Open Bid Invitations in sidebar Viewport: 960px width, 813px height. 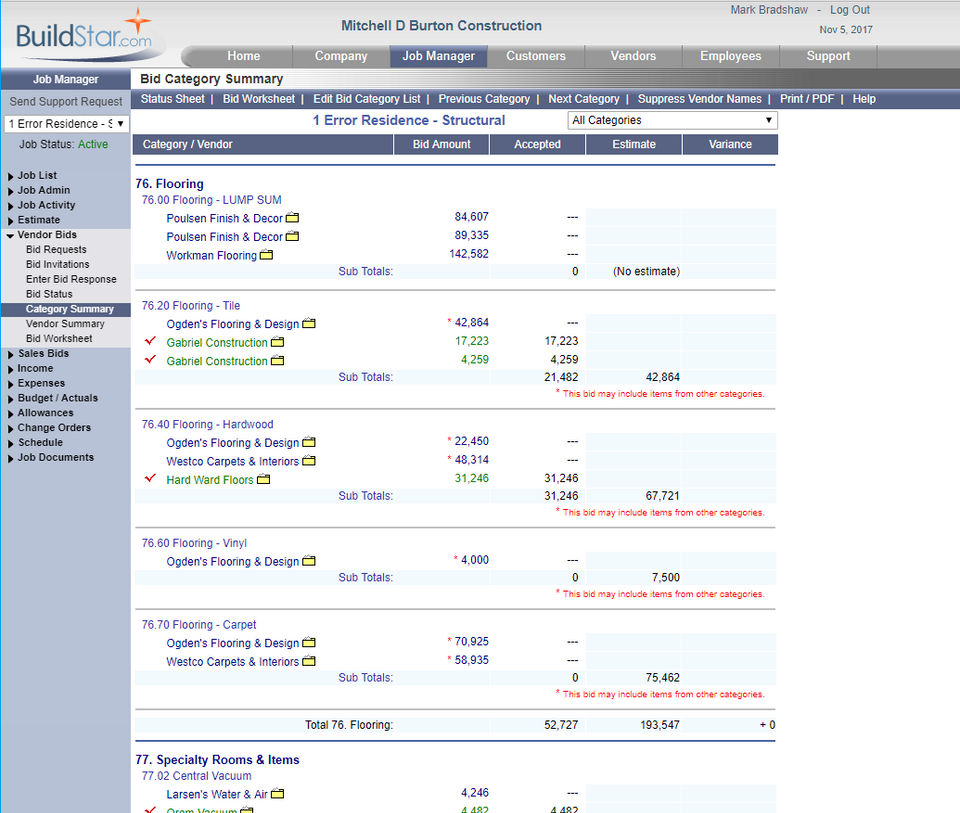point(58,264)
